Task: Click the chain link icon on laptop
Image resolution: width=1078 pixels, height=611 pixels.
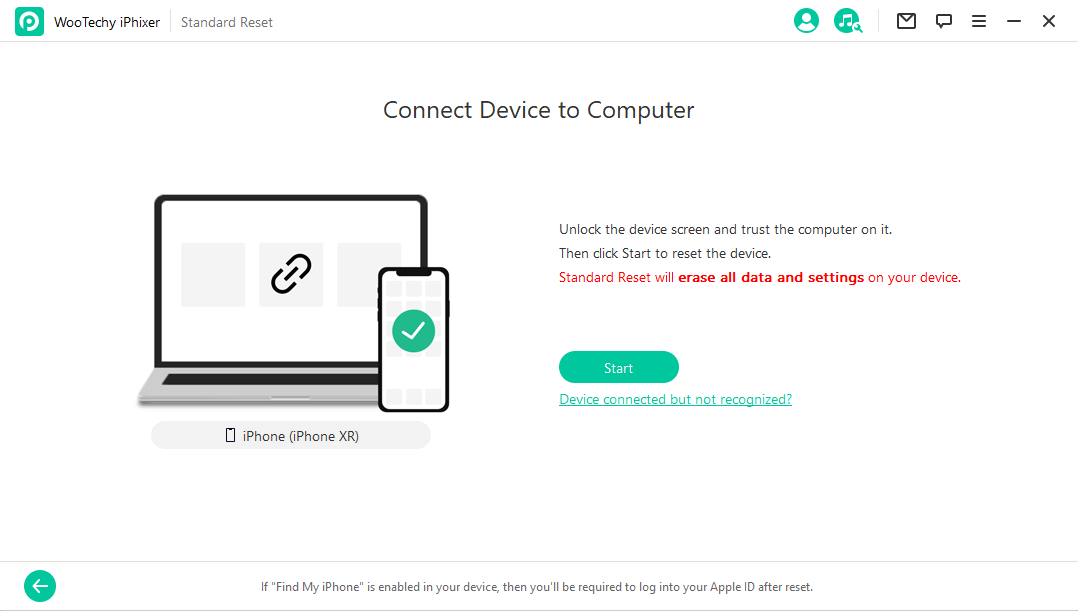Action: (x=291, y=274)
